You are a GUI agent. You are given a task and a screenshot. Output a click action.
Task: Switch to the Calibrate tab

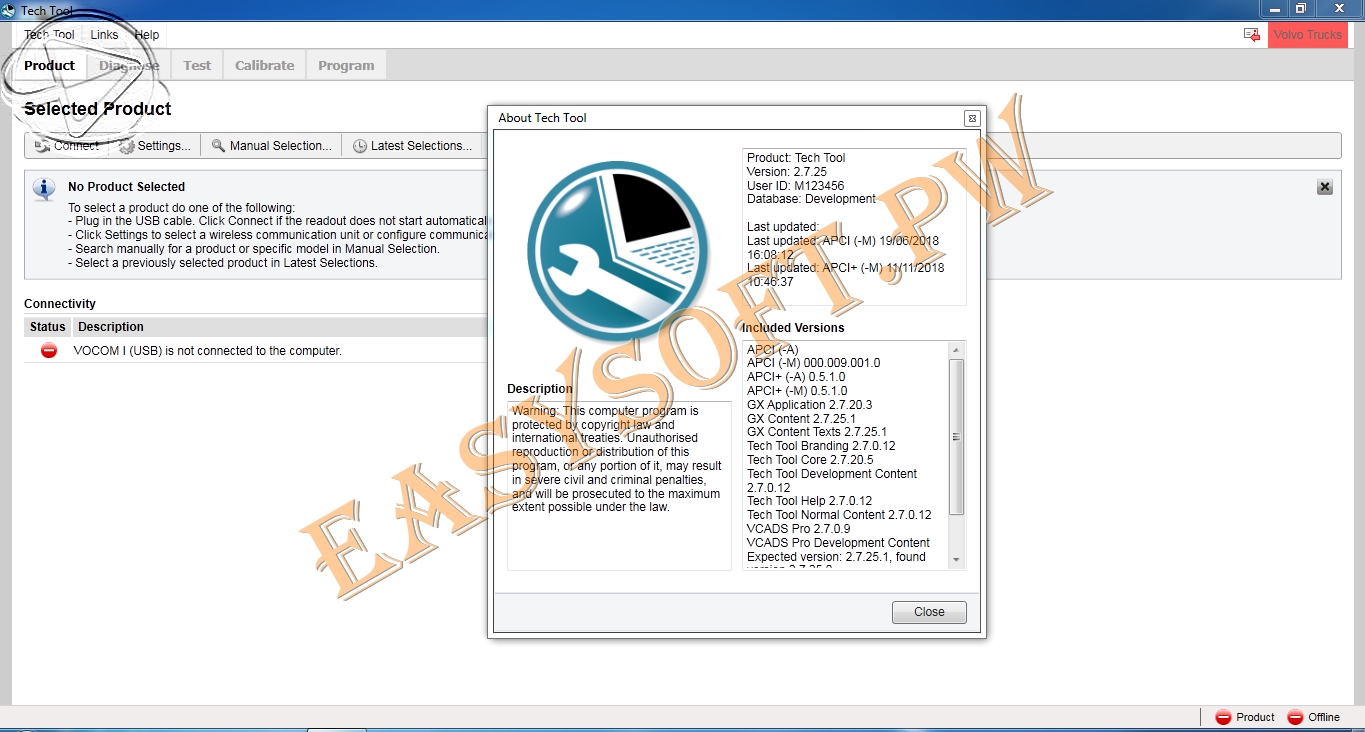265,65
